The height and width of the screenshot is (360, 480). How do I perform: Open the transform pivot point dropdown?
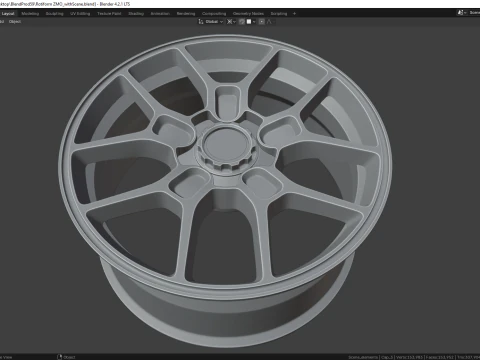tap(231, 22)
